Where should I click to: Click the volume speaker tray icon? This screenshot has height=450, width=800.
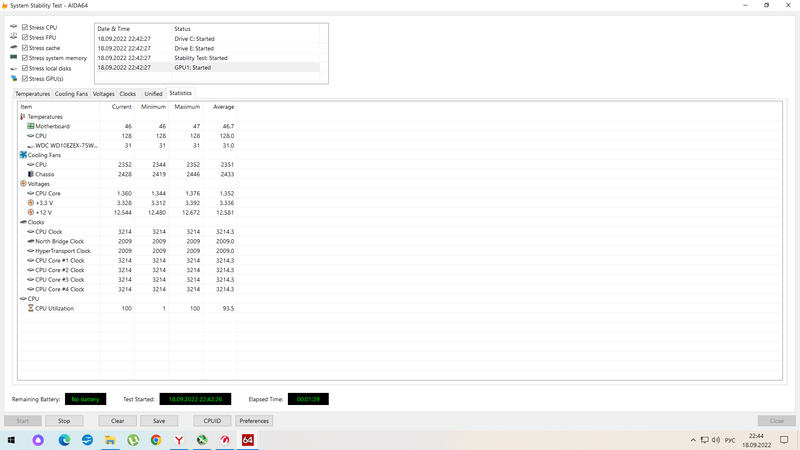coord(715,440)
